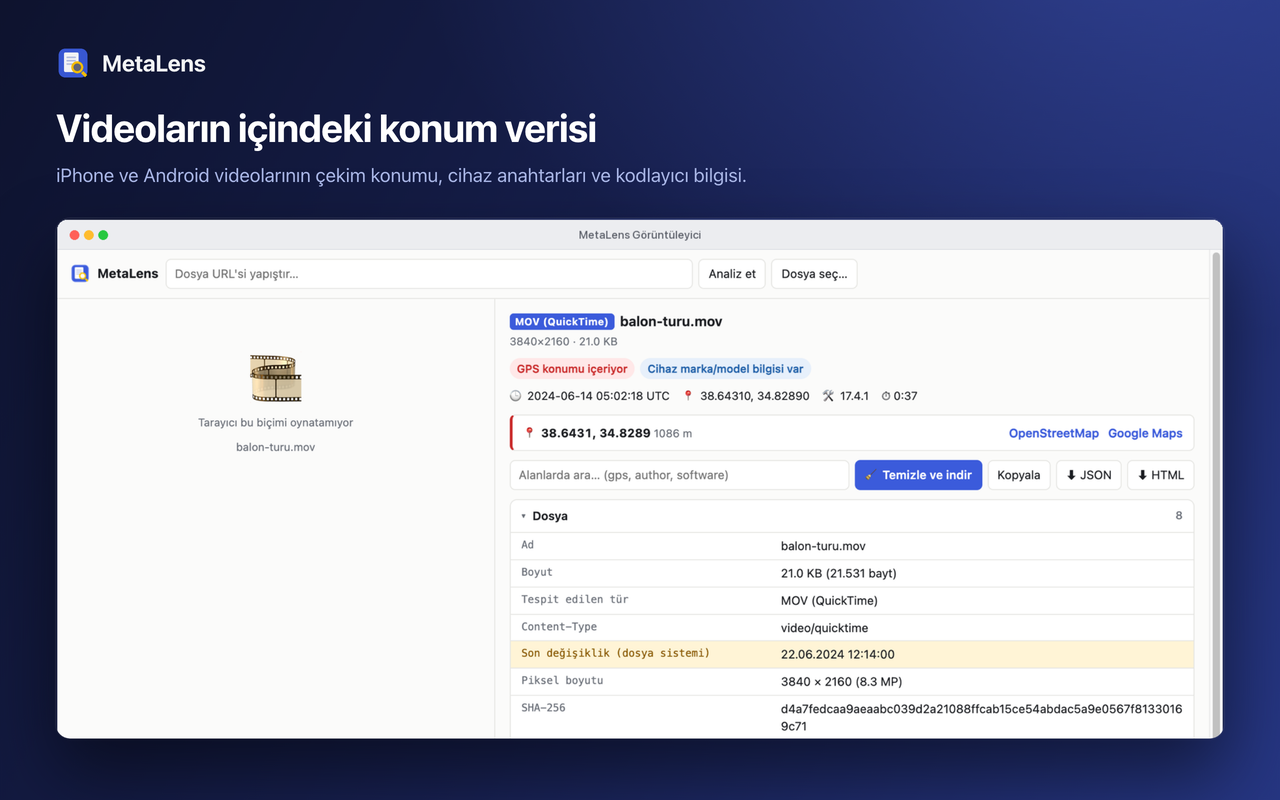Download metadata as HTML

1160,475
